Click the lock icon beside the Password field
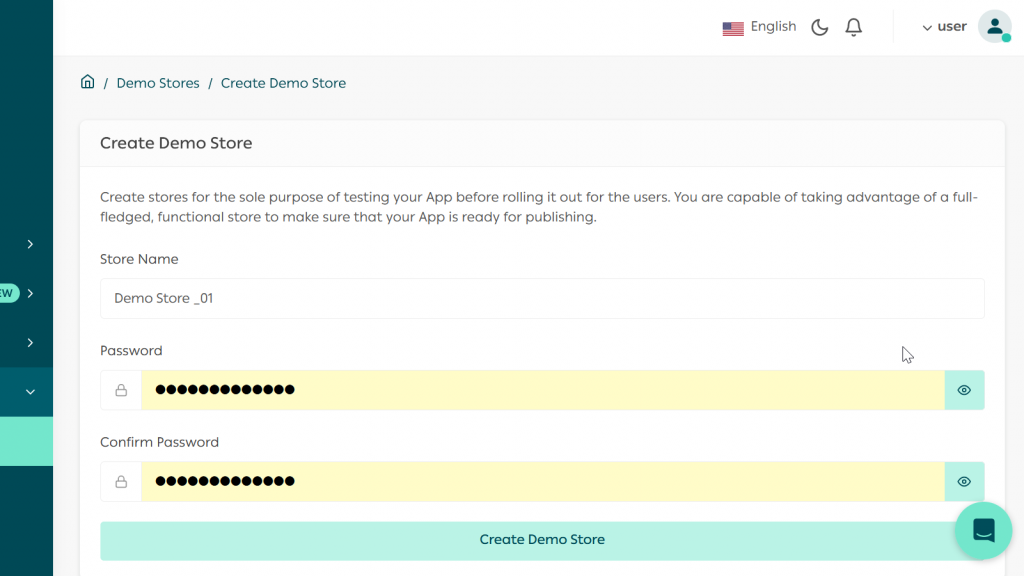Image resolution: width=1024 pixels, height=576 pixels. coord(120,390)
